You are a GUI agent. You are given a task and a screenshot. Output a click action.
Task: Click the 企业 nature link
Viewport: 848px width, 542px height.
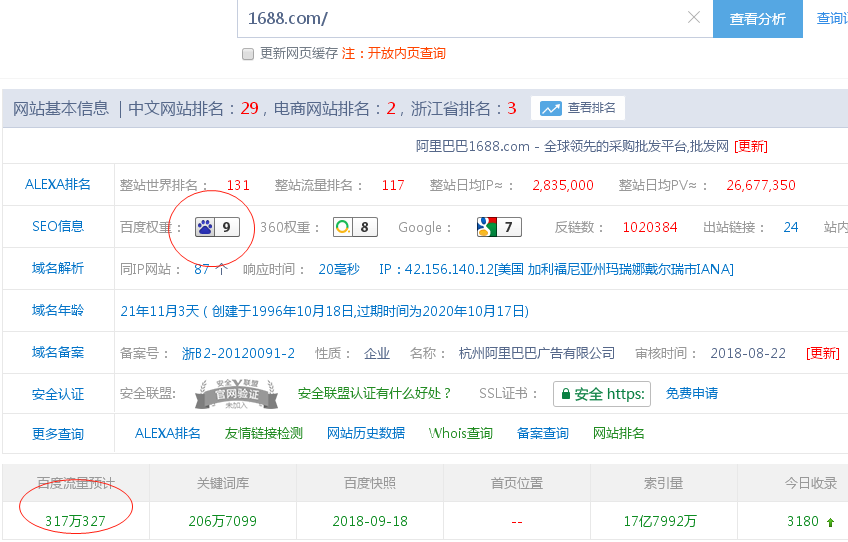tap(376, 353)
